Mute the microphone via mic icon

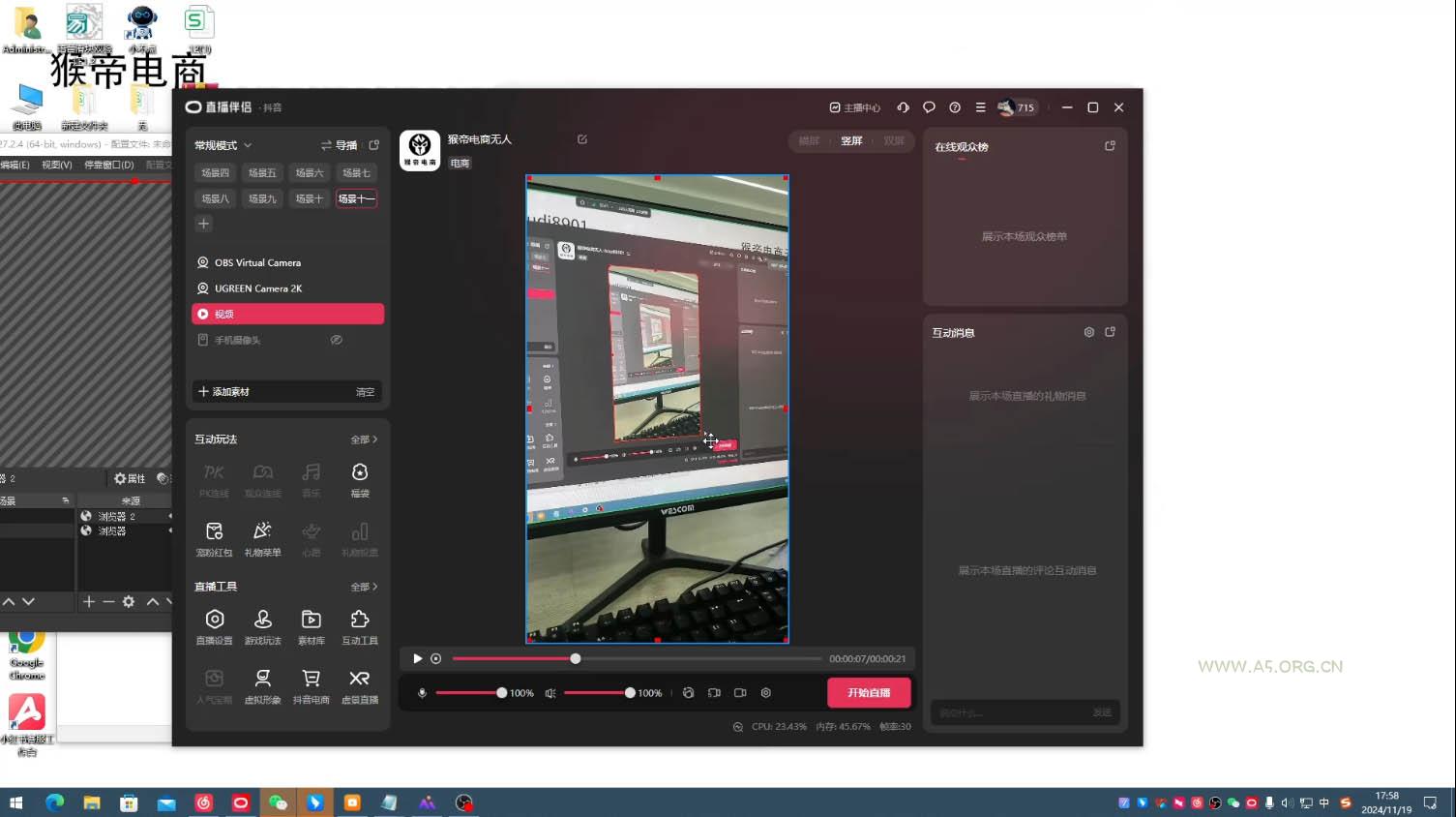tap(422, 693)
